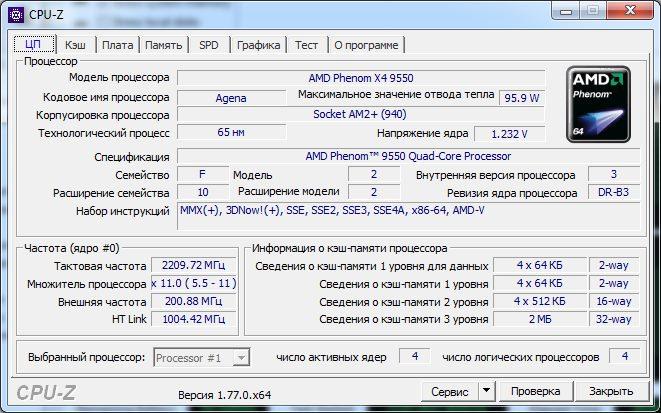
Task: Minimize the CPU-Z window
Action: [x=566, y=11]
